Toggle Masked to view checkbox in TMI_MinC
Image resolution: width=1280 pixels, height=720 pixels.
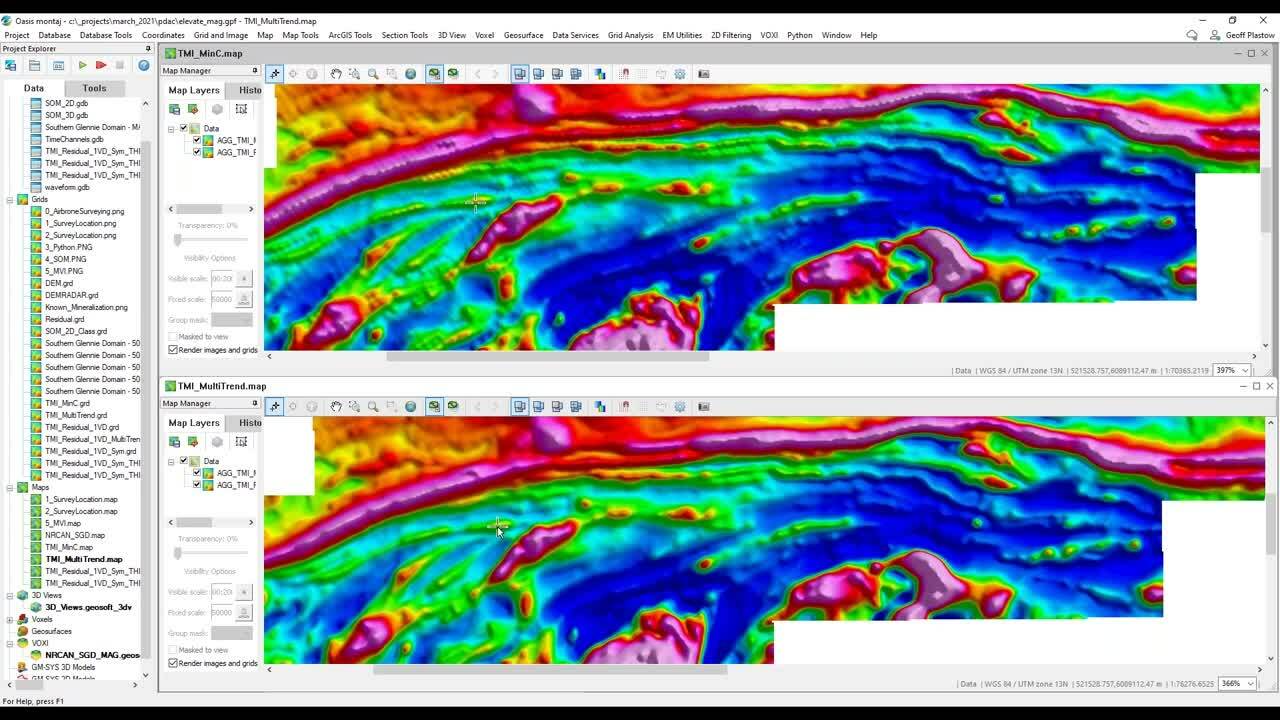pos(173,337)
